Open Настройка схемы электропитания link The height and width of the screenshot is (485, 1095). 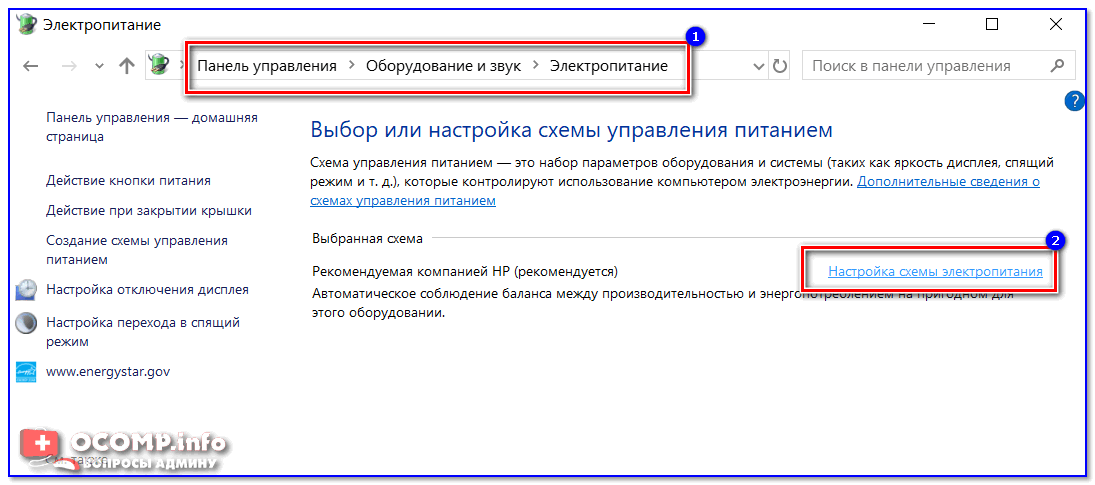pos(935,271)
